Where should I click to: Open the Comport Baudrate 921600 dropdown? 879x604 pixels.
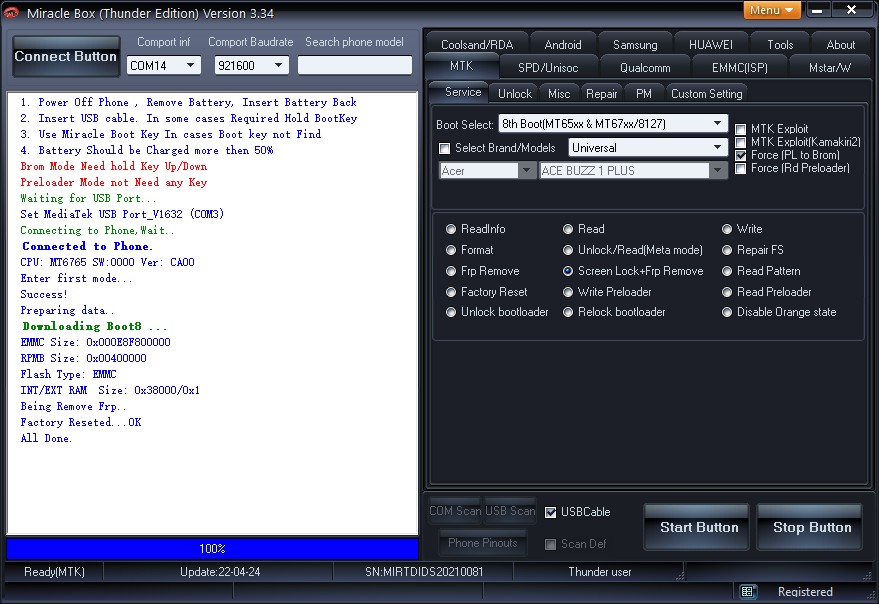251,65
